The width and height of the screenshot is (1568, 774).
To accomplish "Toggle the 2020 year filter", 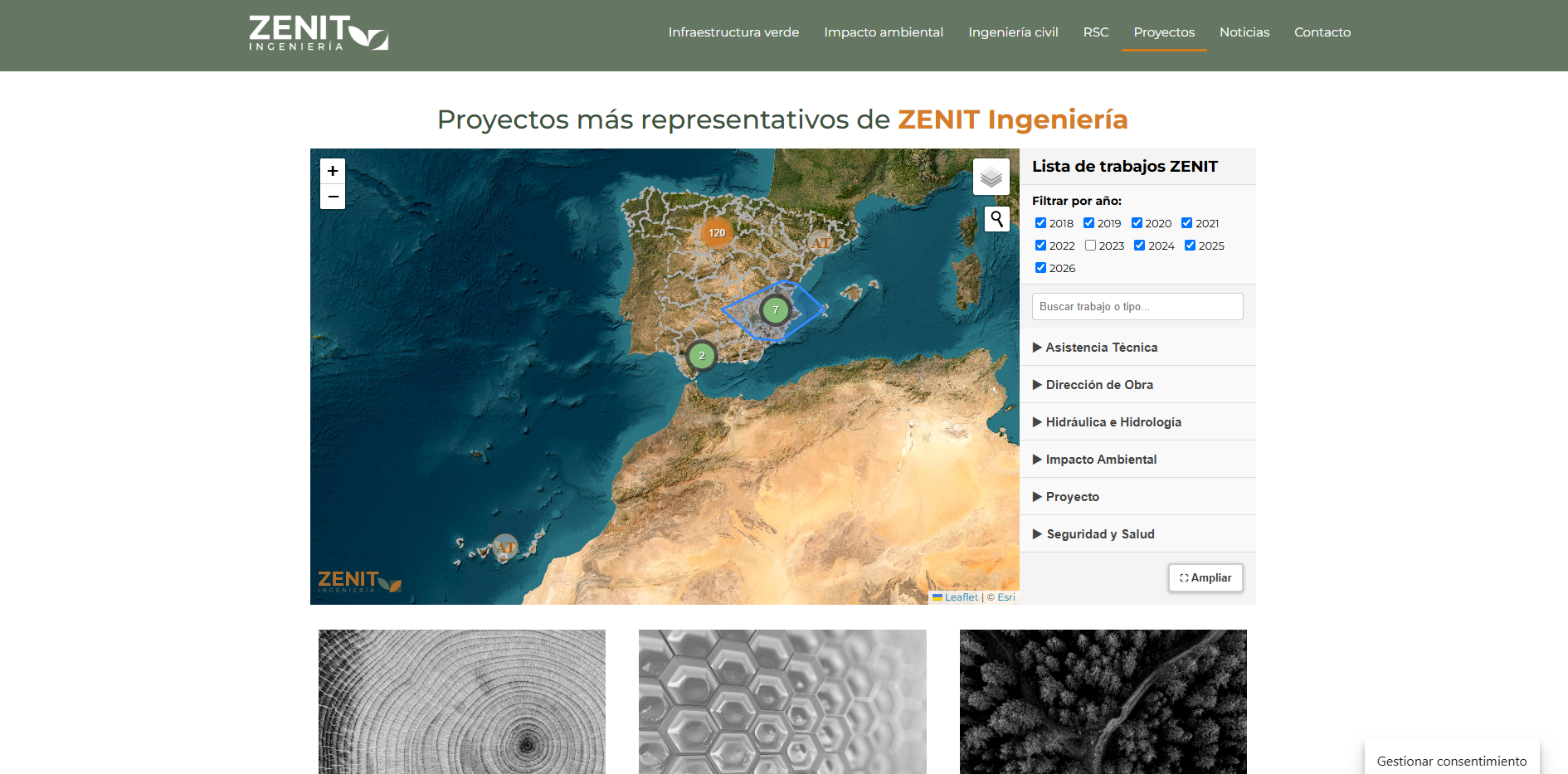I will pyautogui.click(x=1137, y=223).
